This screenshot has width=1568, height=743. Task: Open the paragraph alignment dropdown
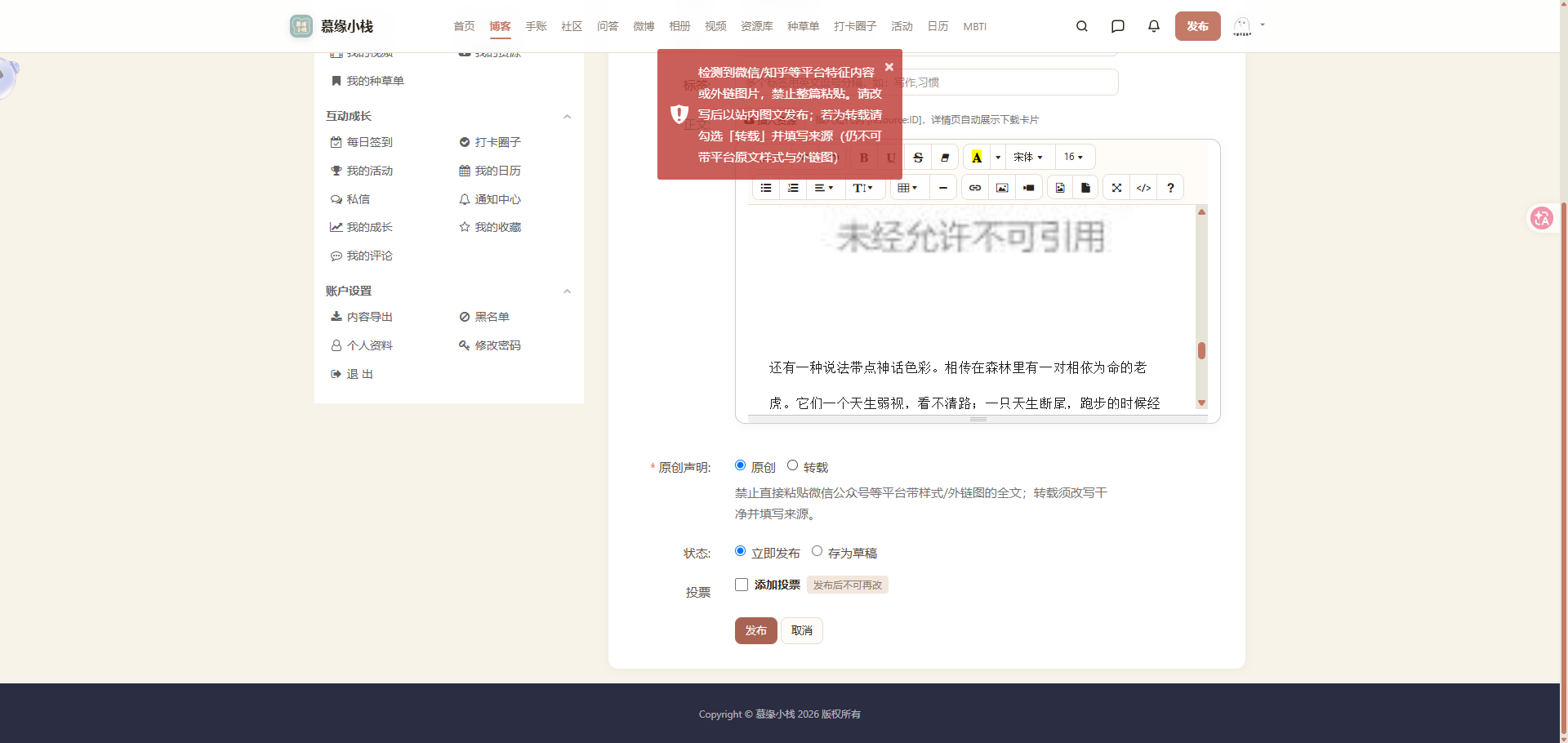(824, 188)
